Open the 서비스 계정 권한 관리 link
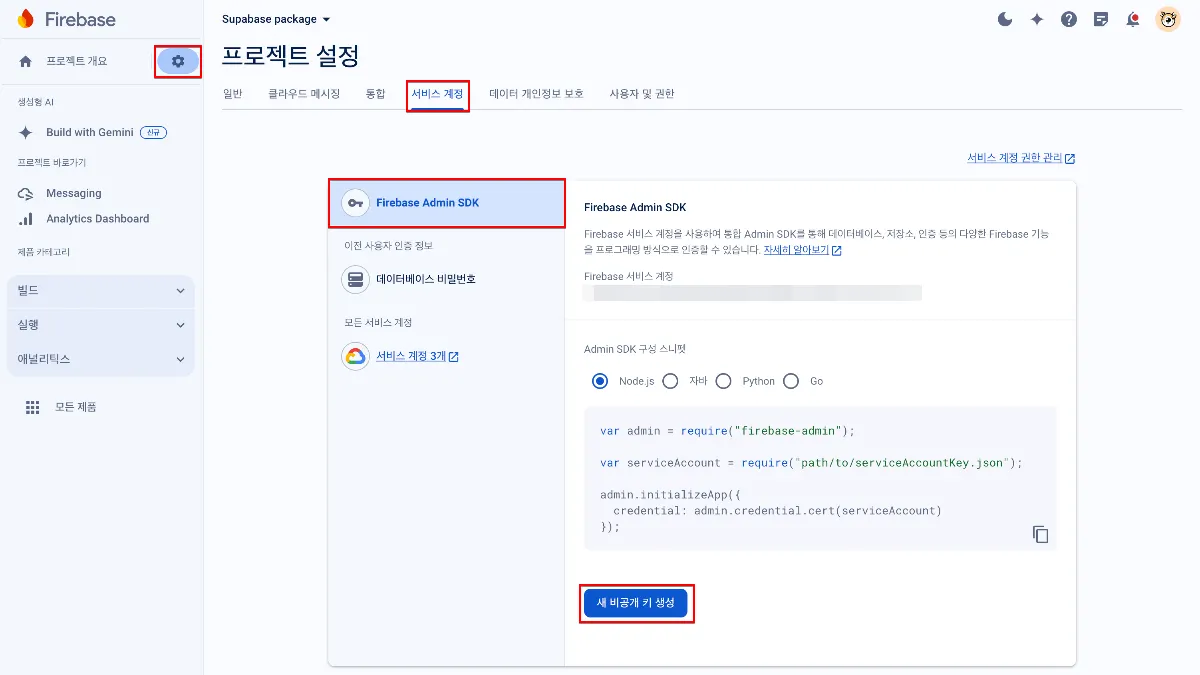Screen dimensions: 1200x675 point(1021,158)
